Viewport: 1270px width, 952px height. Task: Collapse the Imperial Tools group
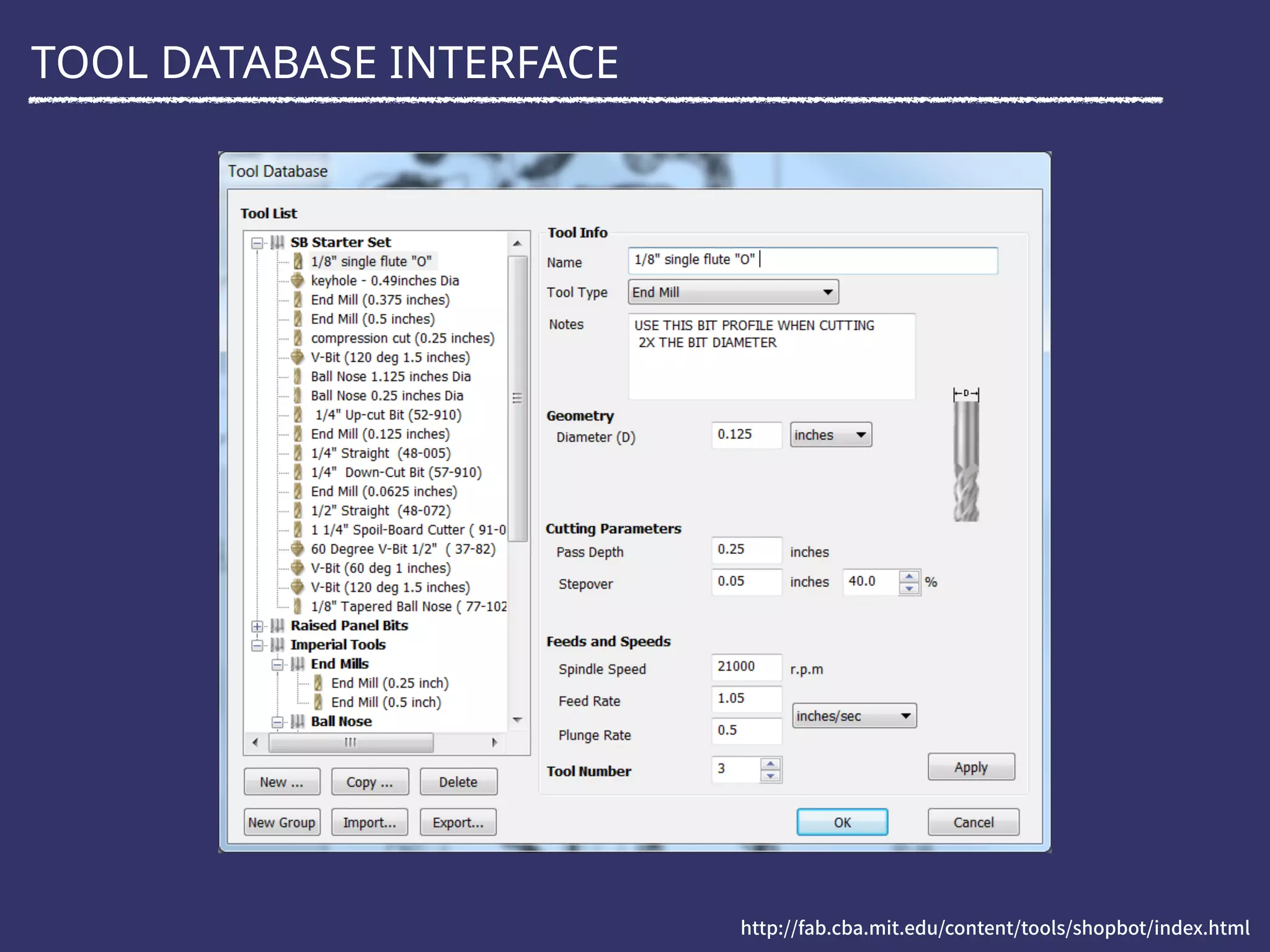click(257, 646)
